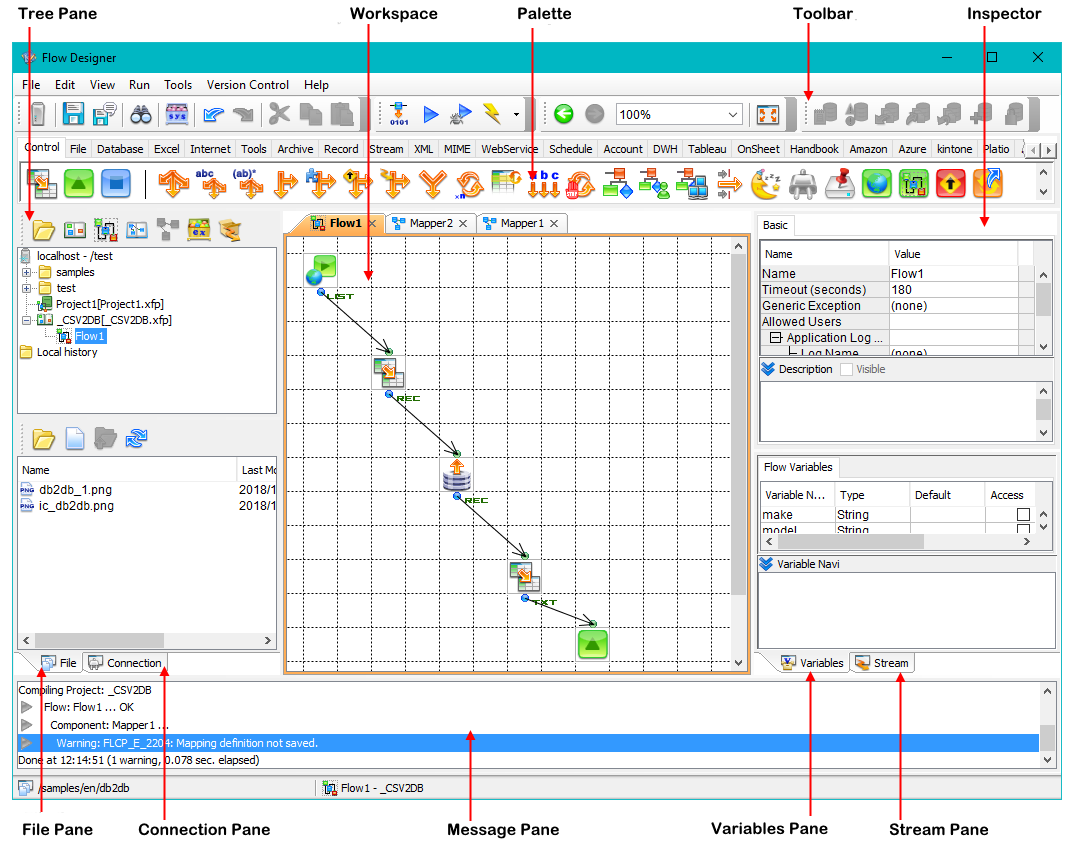The height and width of the screenshot is (845, 1066).
Task: Switch to the Mapper2 tab
Action: tap(429, 223)
